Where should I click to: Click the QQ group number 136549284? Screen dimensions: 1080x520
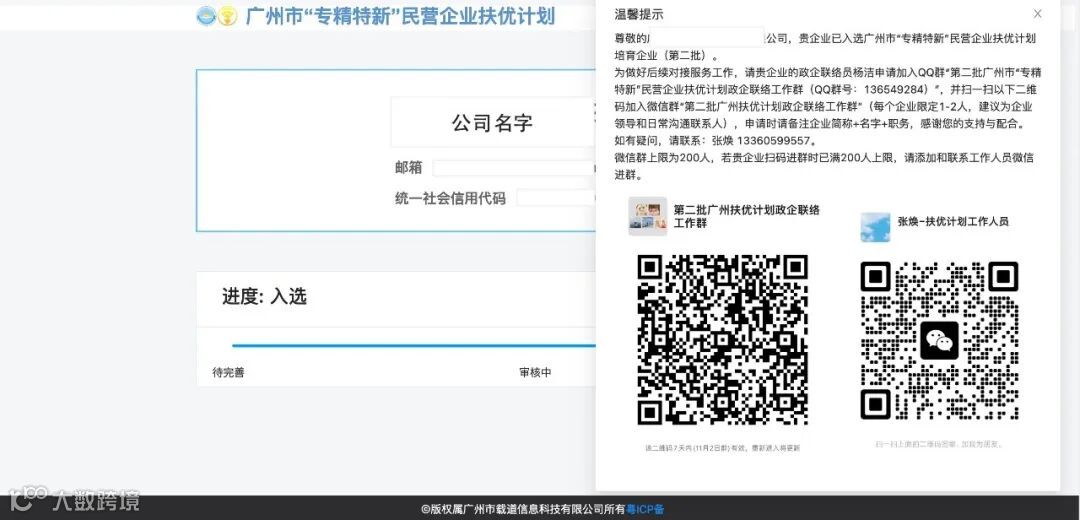(x=893, y=89)
